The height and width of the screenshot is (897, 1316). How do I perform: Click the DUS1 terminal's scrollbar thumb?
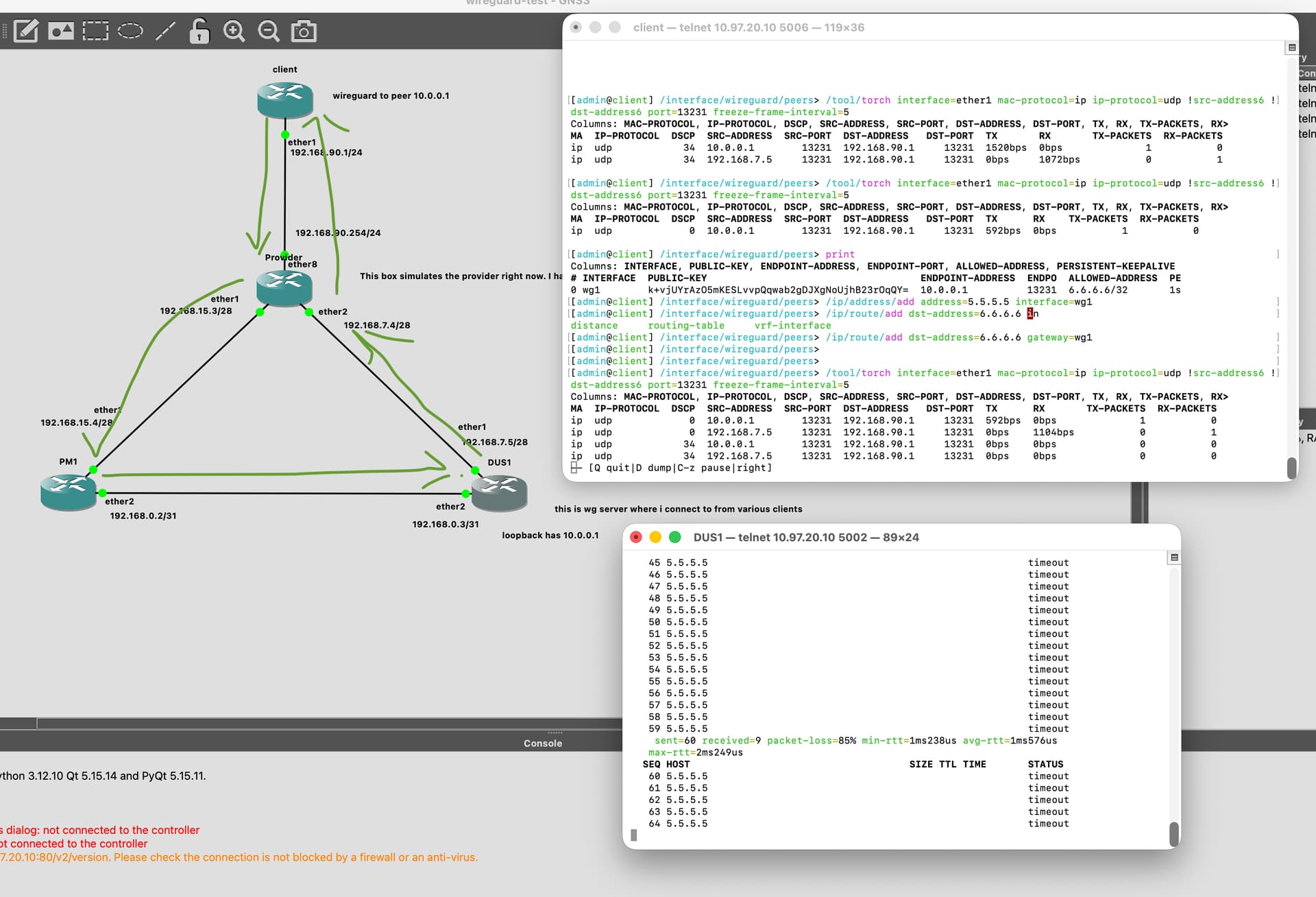(1173, 833)
